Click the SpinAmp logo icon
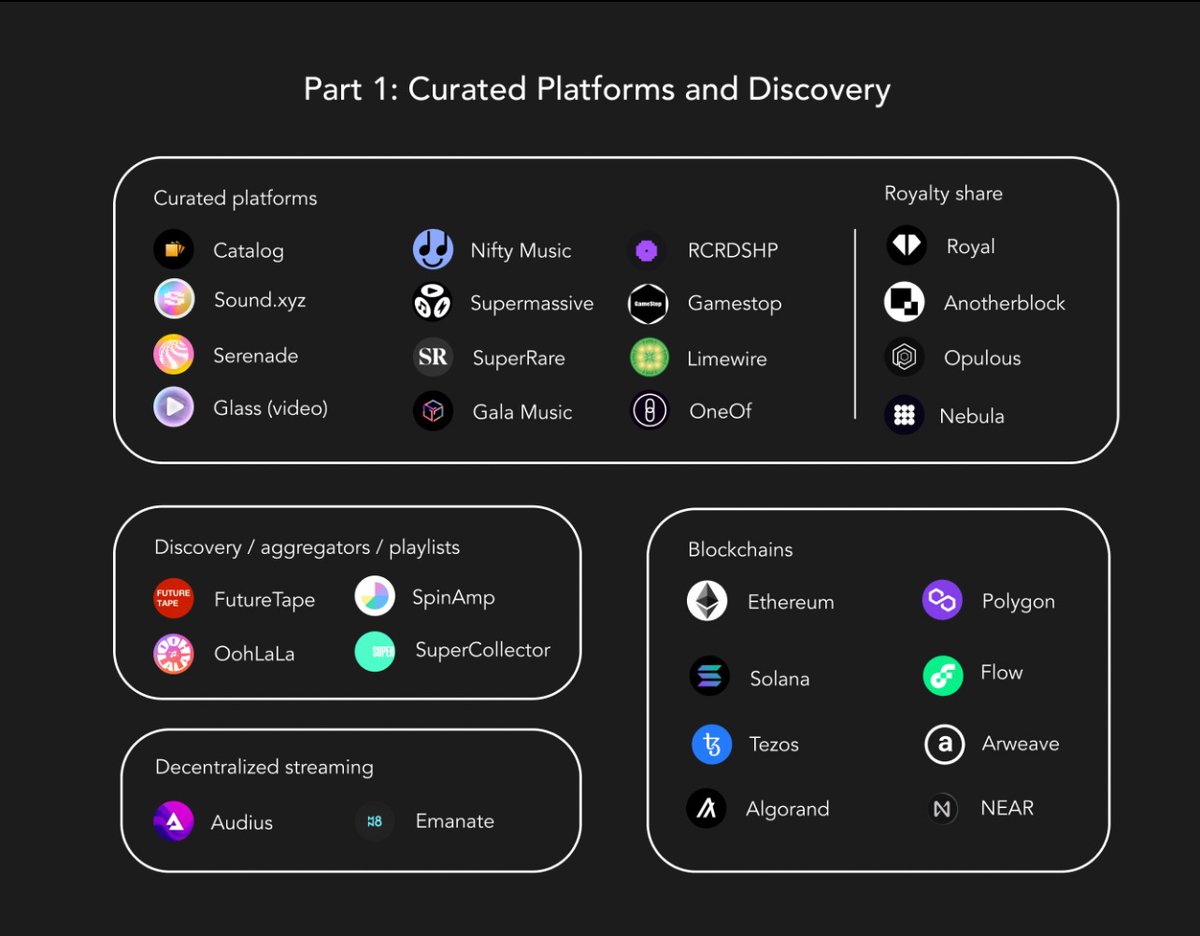The width and height of the screenshot is (1200, 936). [x=375, y=596]
